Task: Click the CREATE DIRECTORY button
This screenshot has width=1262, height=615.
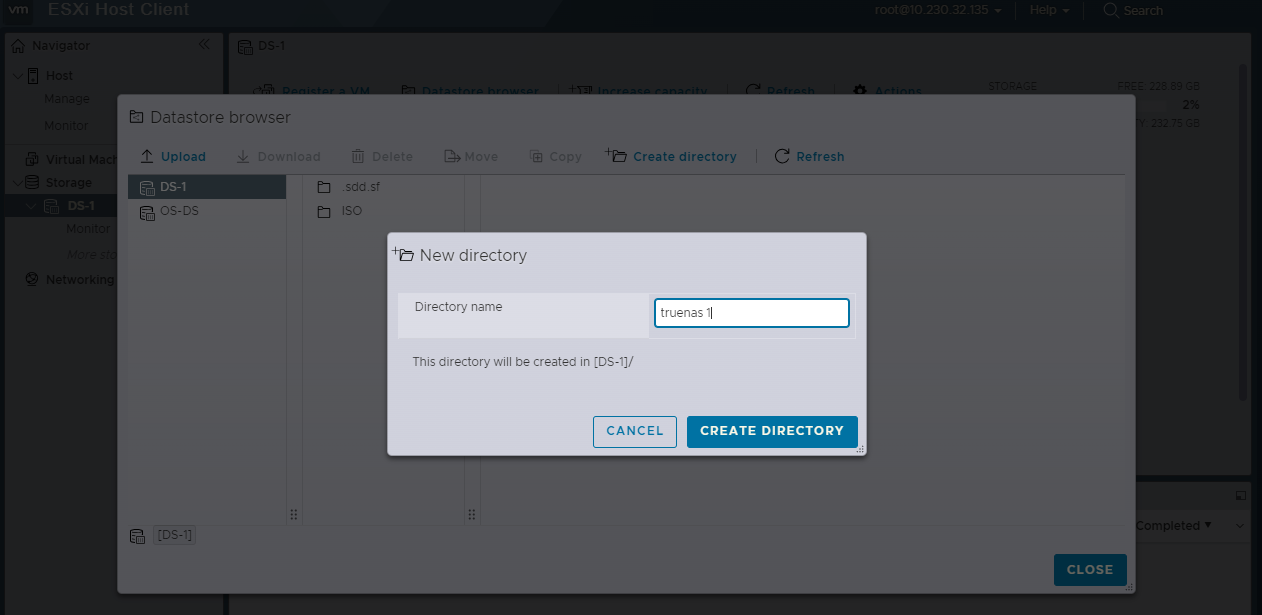Action: [x=771, y=431]
